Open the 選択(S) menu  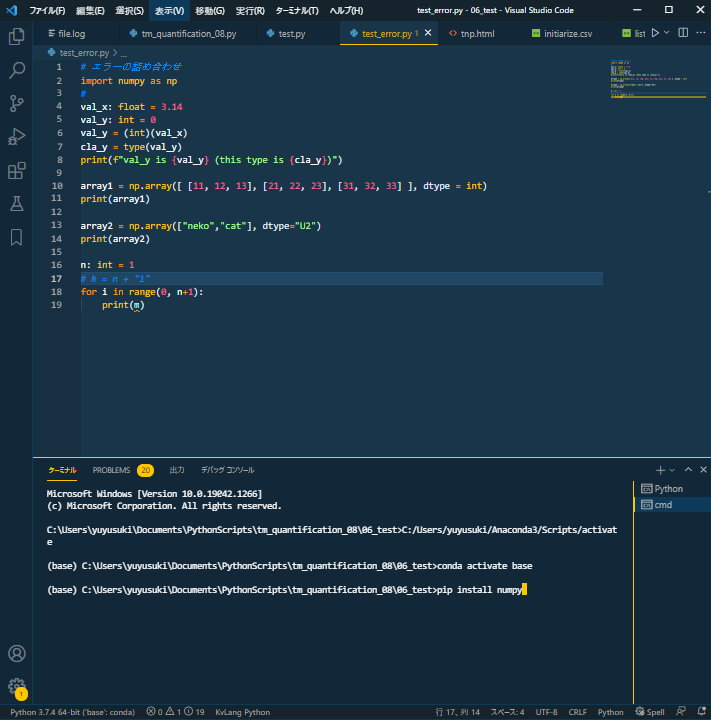click(x=129, y=10)
